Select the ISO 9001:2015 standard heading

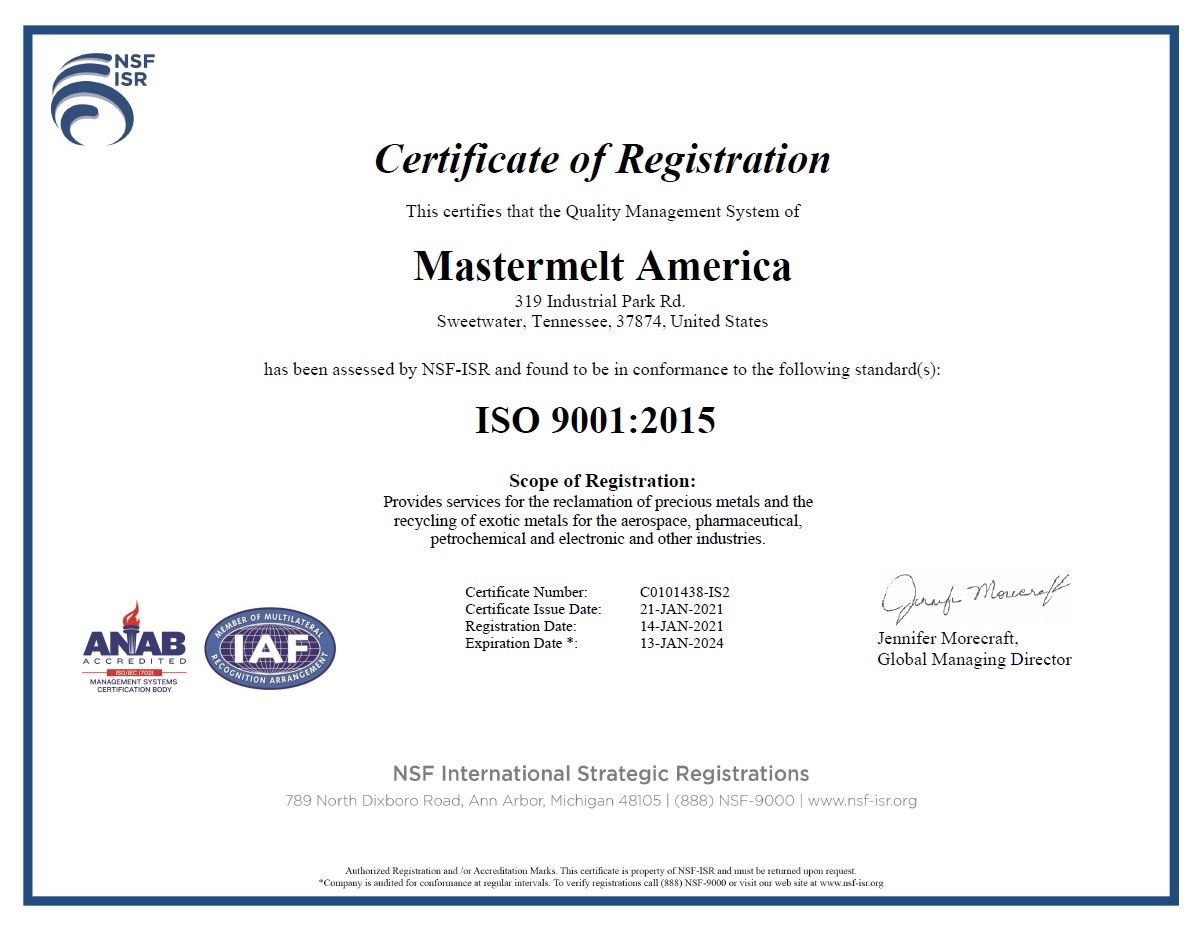(x=595, y=421)
